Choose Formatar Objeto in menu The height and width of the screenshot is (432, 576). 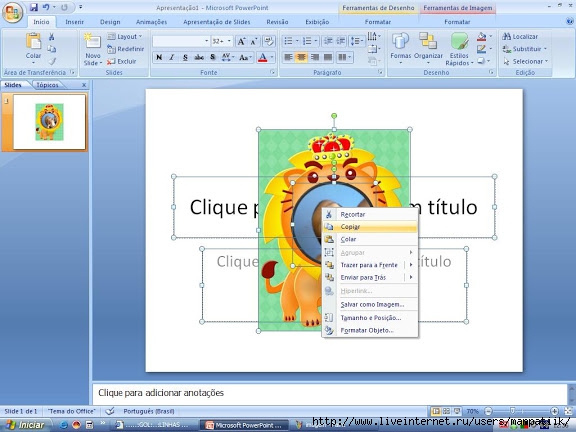pyautogui.click(x=370, y=330)
